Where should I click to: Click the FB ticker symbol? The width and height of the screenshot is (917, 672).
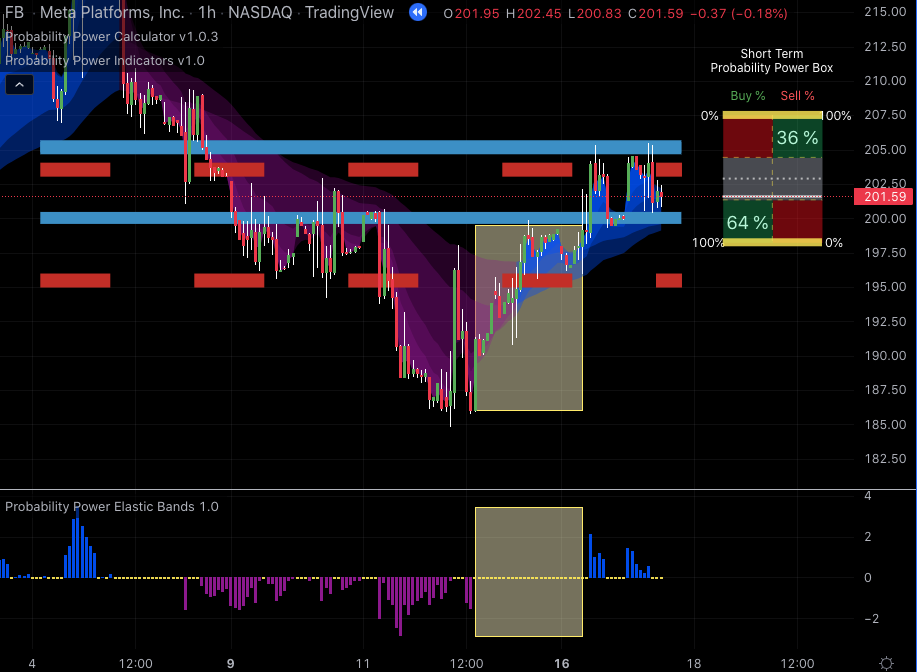(15, 13)
